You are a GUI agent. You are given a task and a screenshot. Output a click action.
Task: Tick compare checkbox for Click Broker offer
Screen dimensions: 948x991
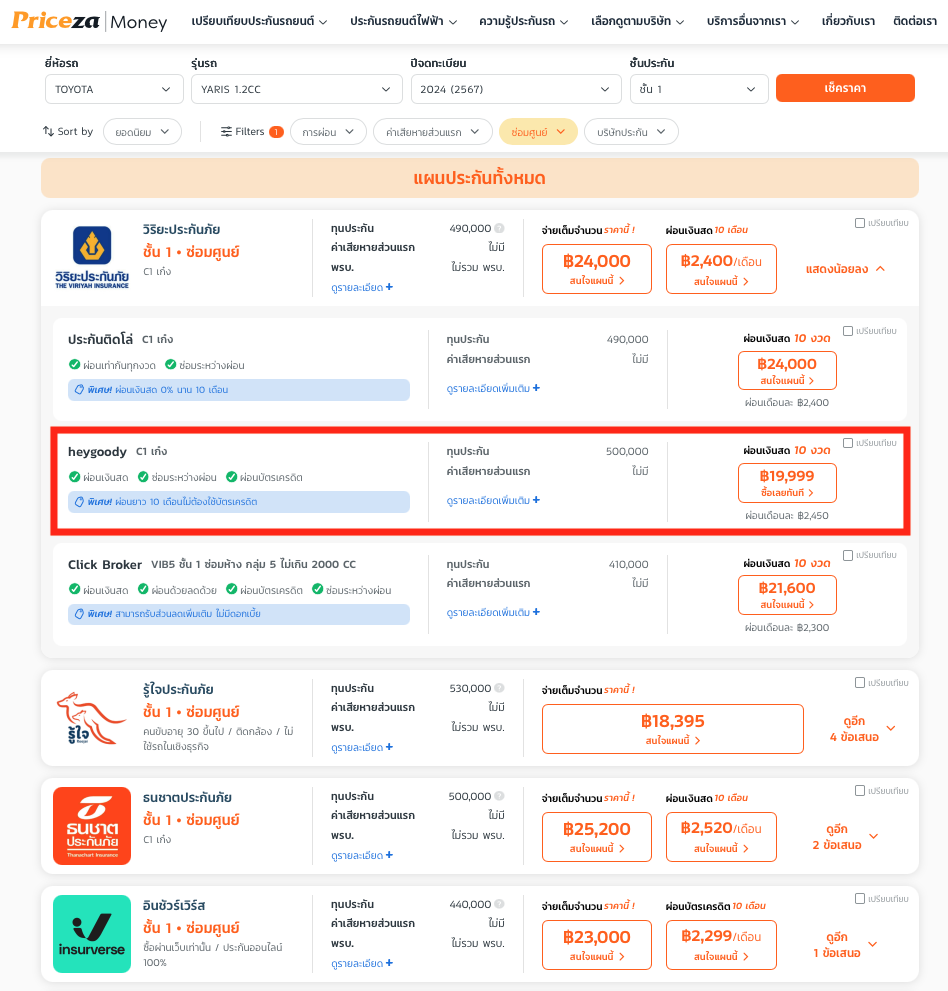pos(848,554)
